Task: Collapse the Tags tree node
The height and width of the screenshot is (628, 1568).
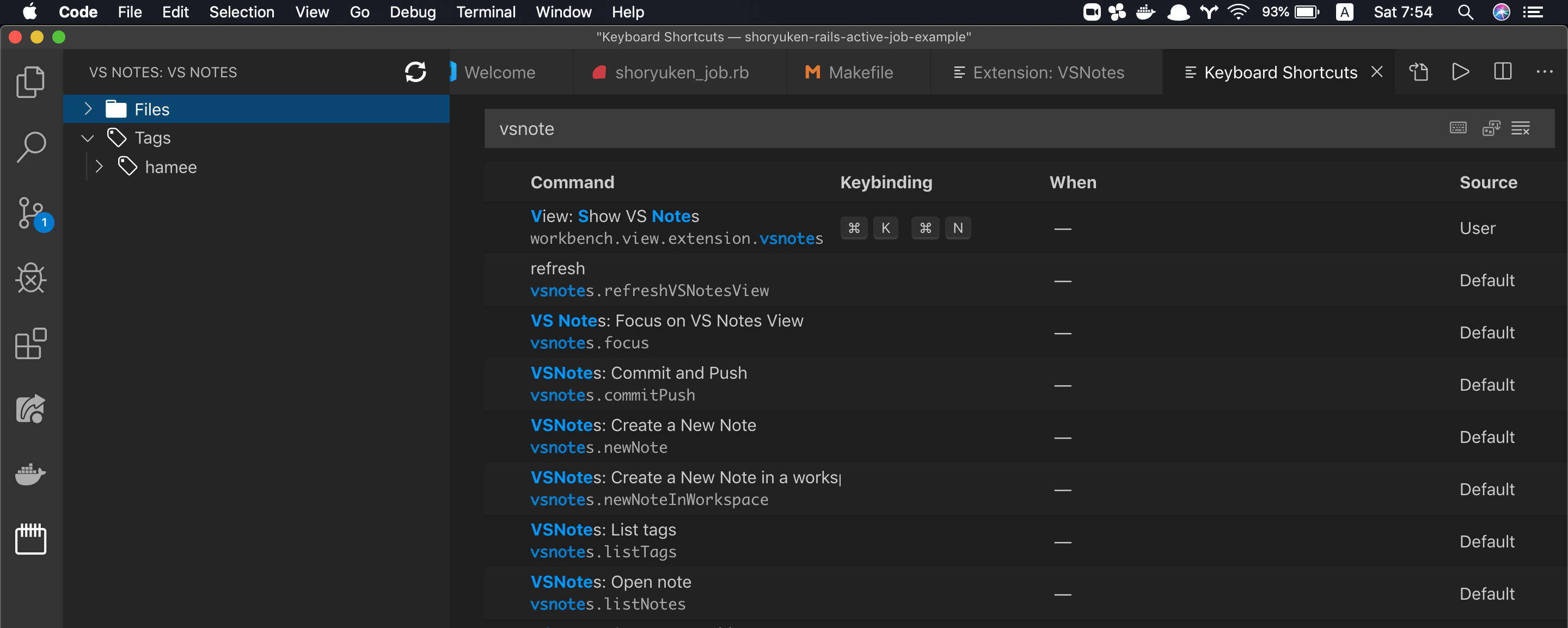Action: (88, 138)
